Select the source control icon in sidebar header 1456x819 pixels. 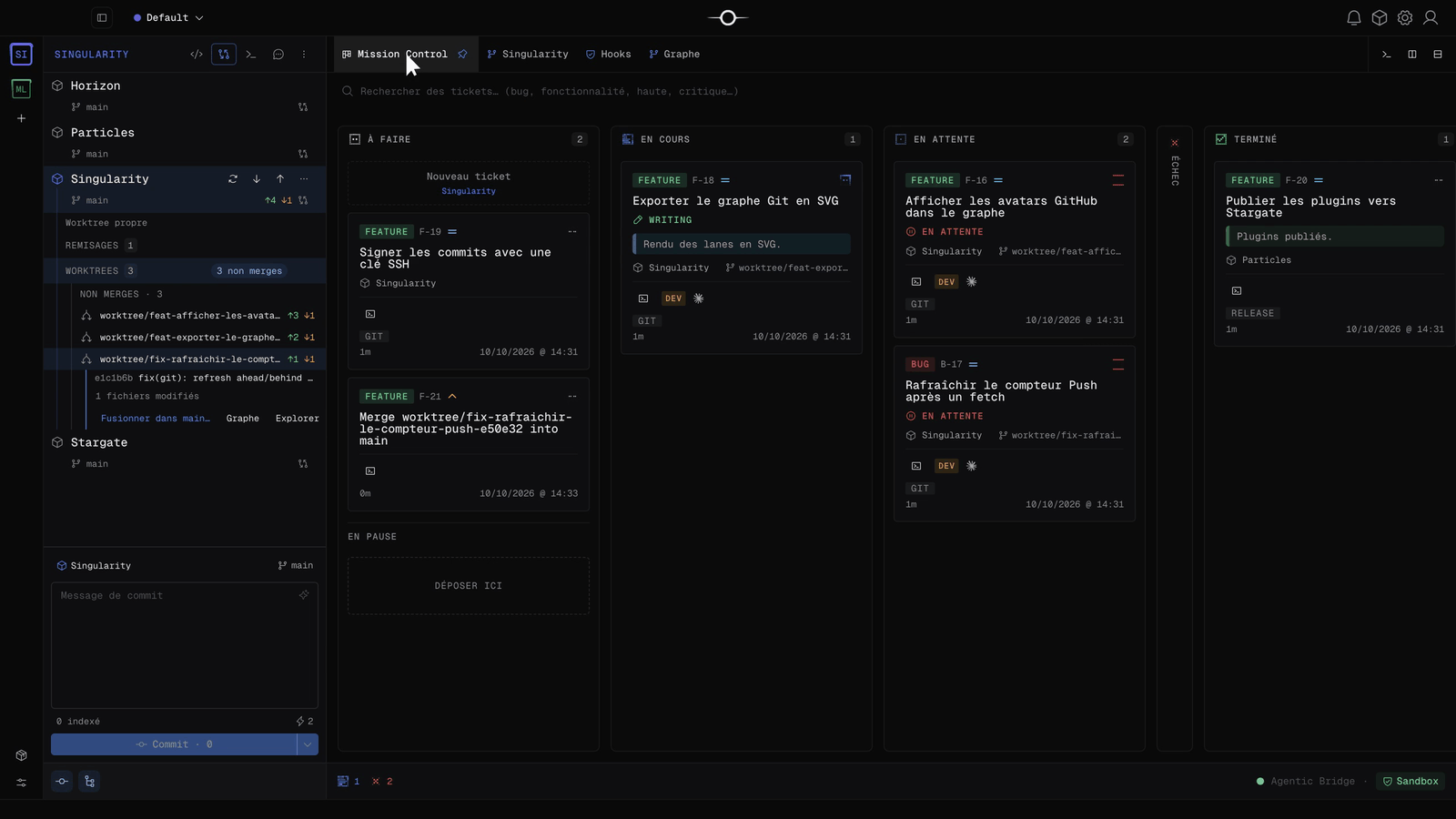pyautogui.click(x=224, y=55)
